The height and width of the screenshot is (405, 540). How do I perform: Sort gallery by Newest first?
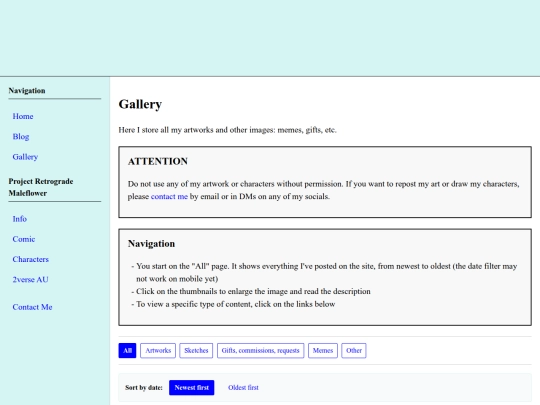click(x=191, y=388)
